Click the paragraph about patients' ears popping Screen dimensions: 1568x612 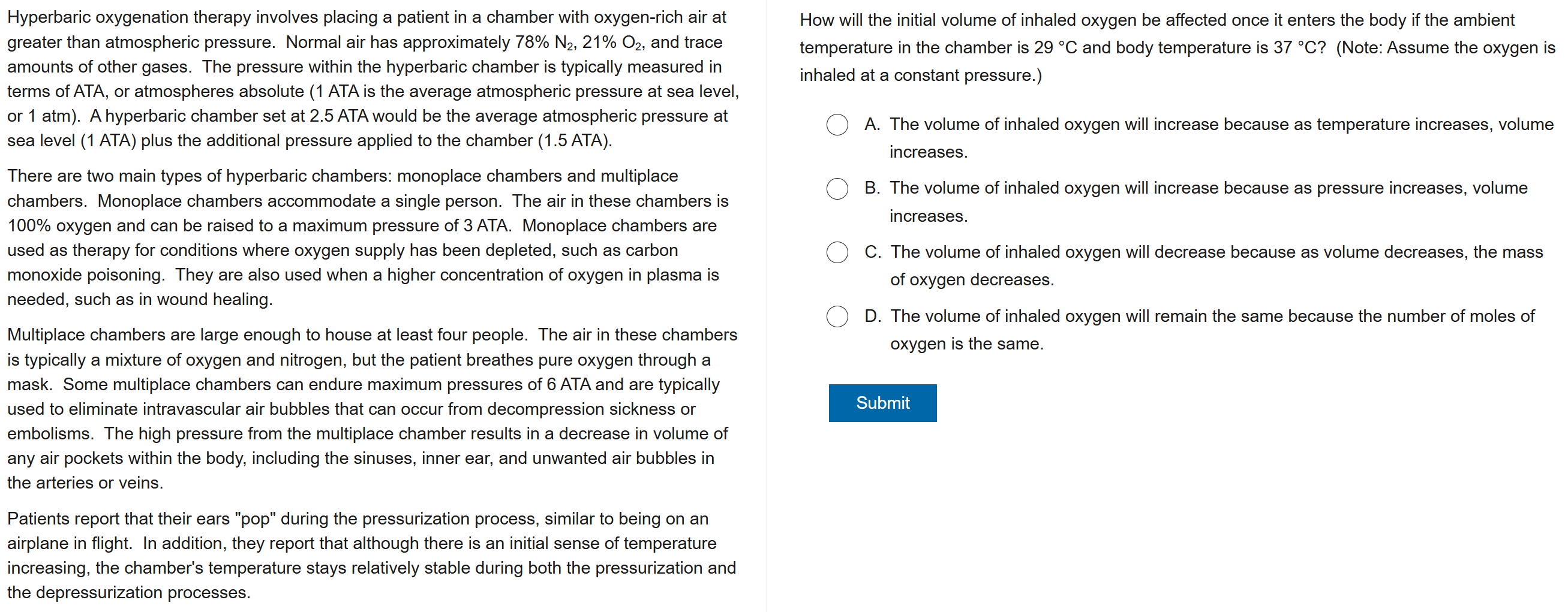pyautogui.click(x=373, y=555)
